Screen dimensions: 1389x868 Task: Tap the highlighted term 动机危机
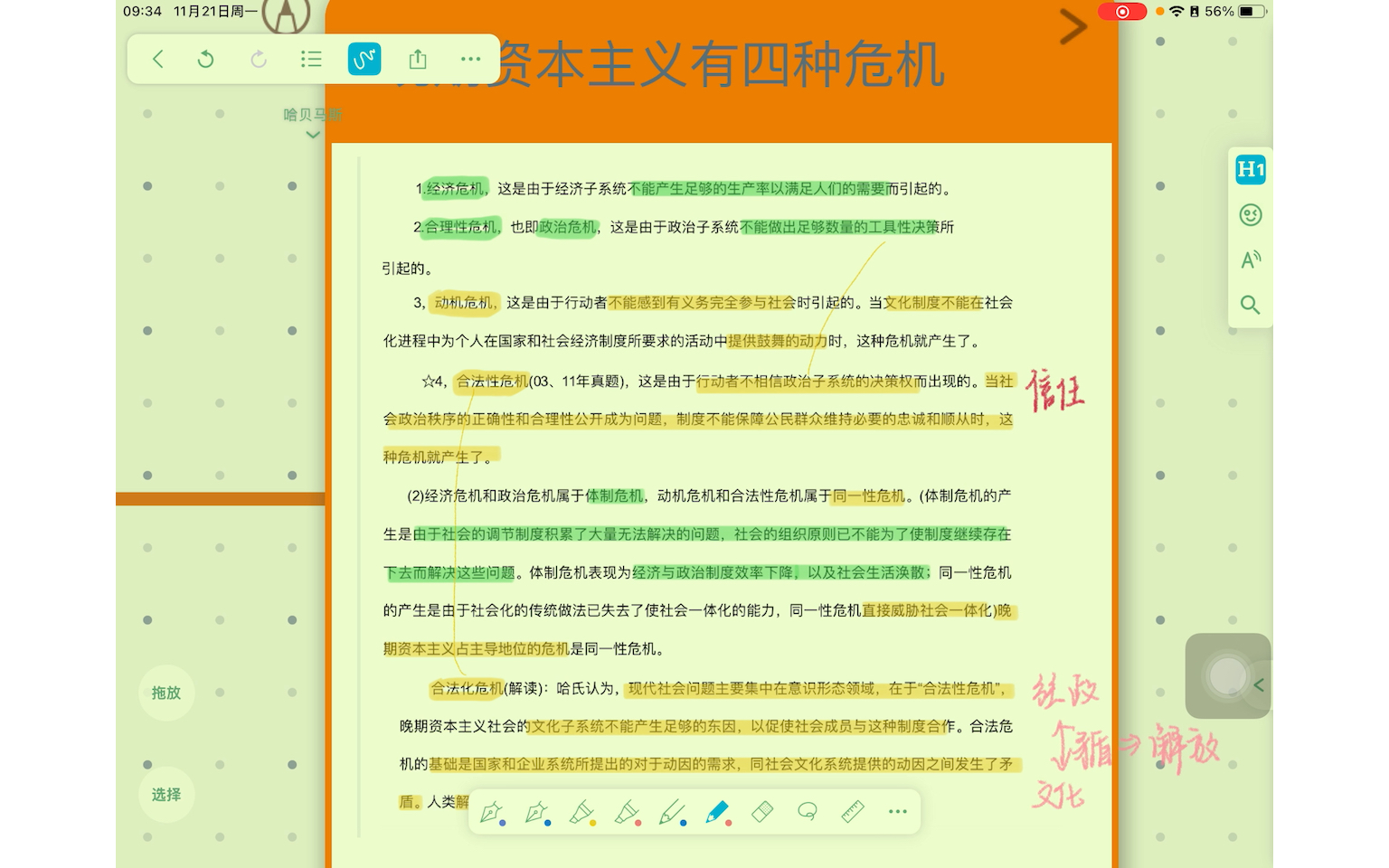point(463,303)
